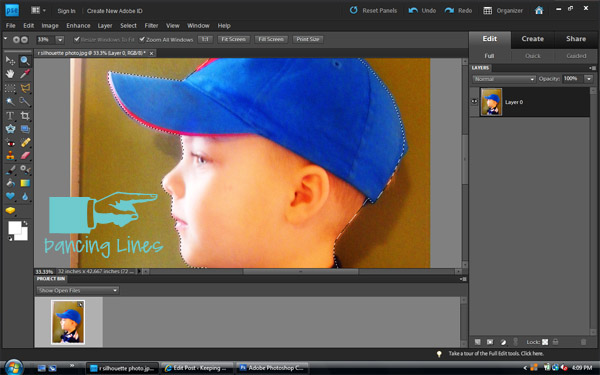
Task: Select the Magnetic Lasso tool
Action: click(x=25, y=88)
